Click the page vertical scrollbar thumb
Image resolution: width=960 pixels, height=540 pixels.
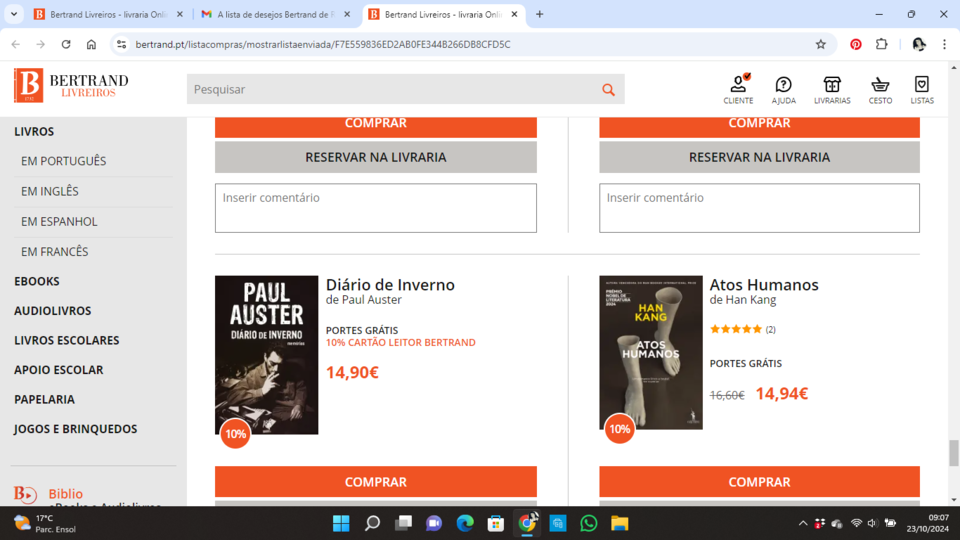[x=953, y=452]
